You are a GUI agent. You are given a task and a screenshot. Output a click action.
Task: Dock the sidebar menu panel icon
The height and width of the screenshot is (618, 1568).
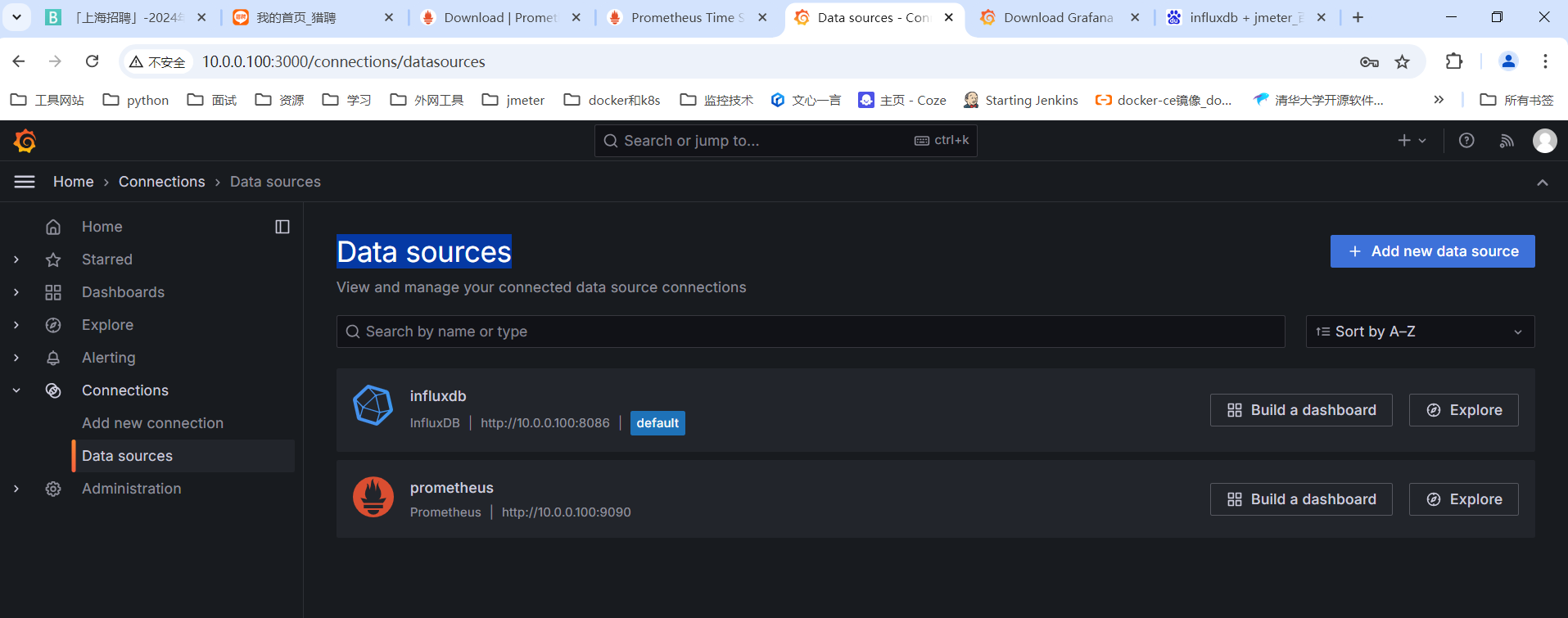pos(282,227)
